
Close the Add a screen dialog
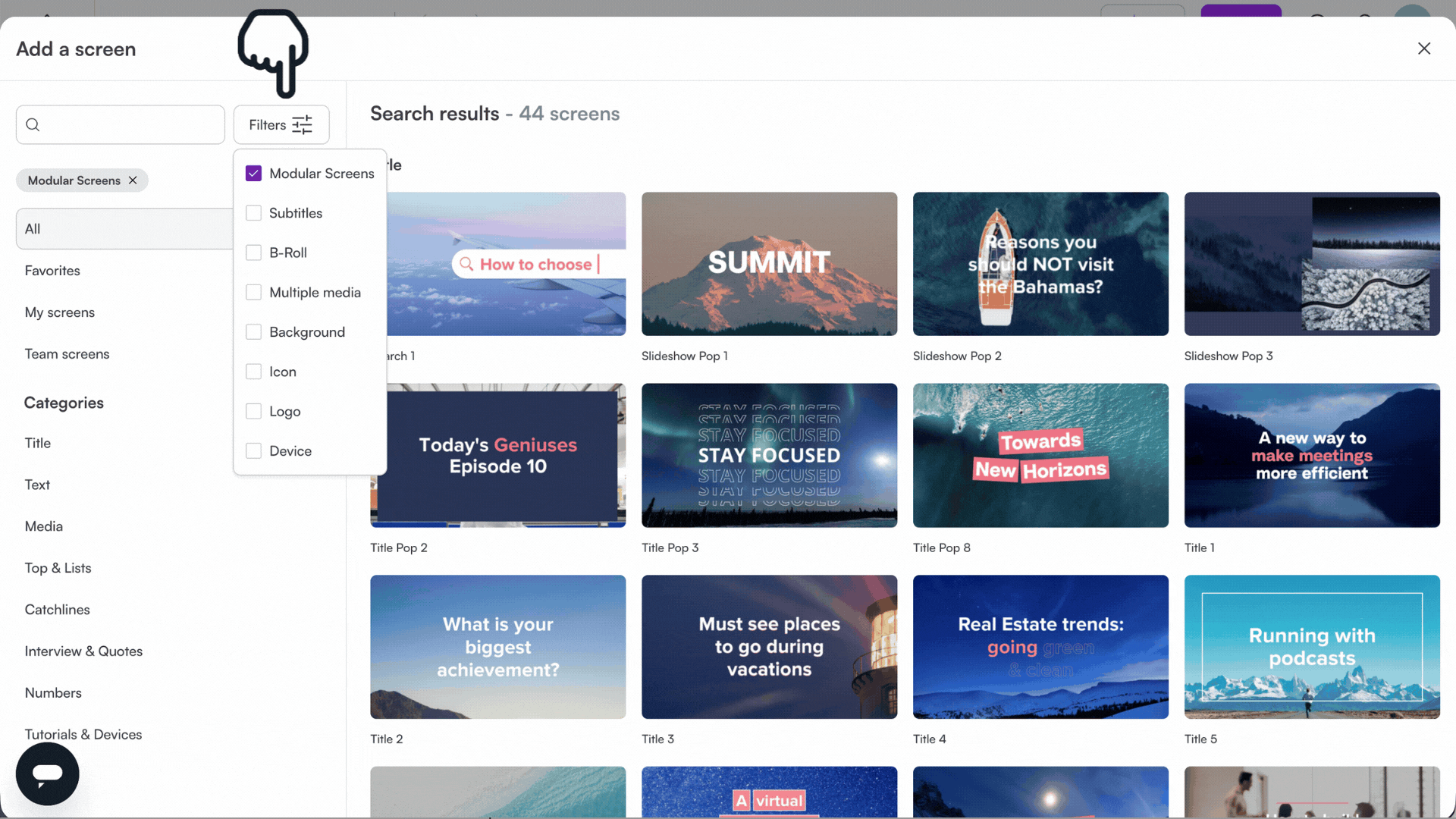[1423, 48]
